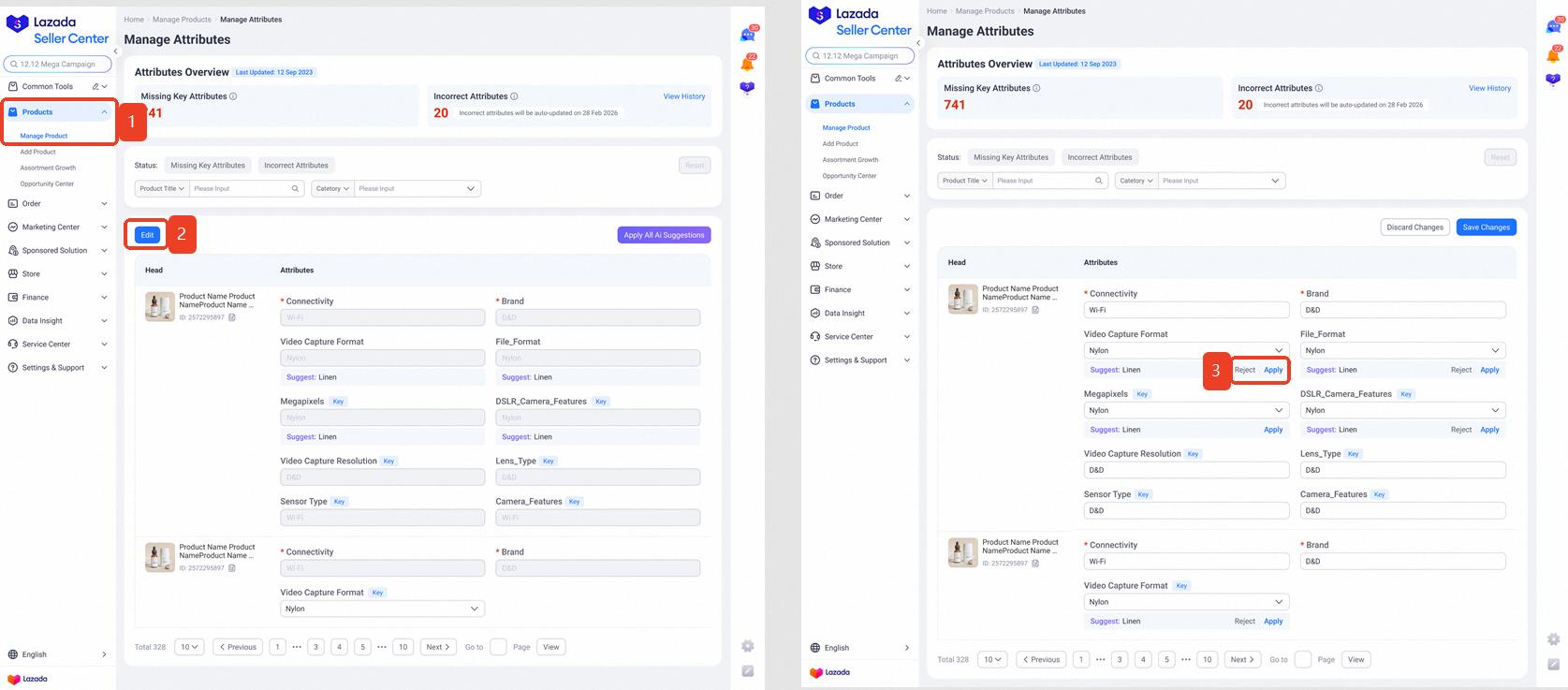The height and width of the screenshot is (690, 1568).
Task: Open Manage Products breadcrumb in left view
Action: [x=183, y=20]
